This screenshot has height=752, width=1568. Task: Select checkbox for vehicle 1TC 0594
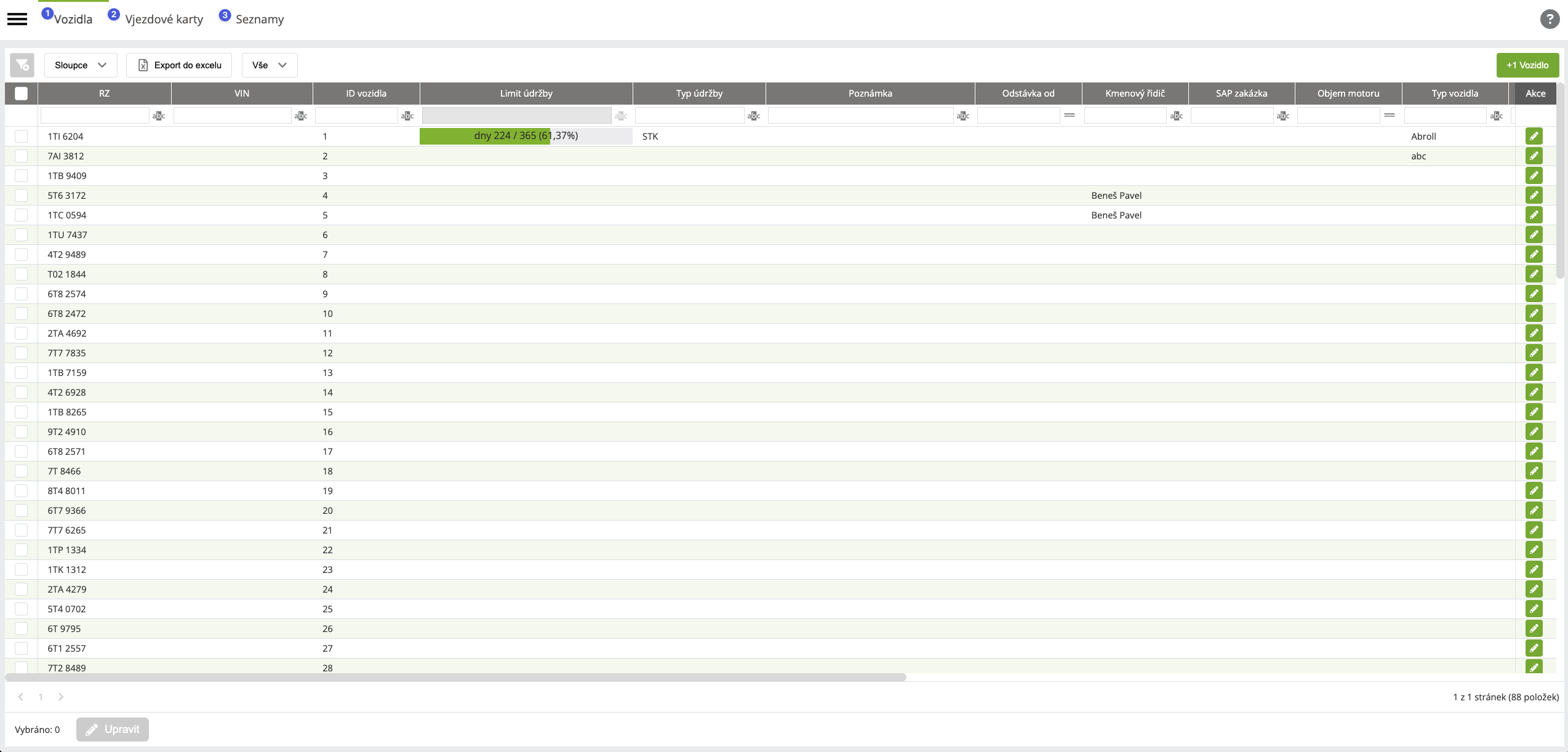[22, 215]
